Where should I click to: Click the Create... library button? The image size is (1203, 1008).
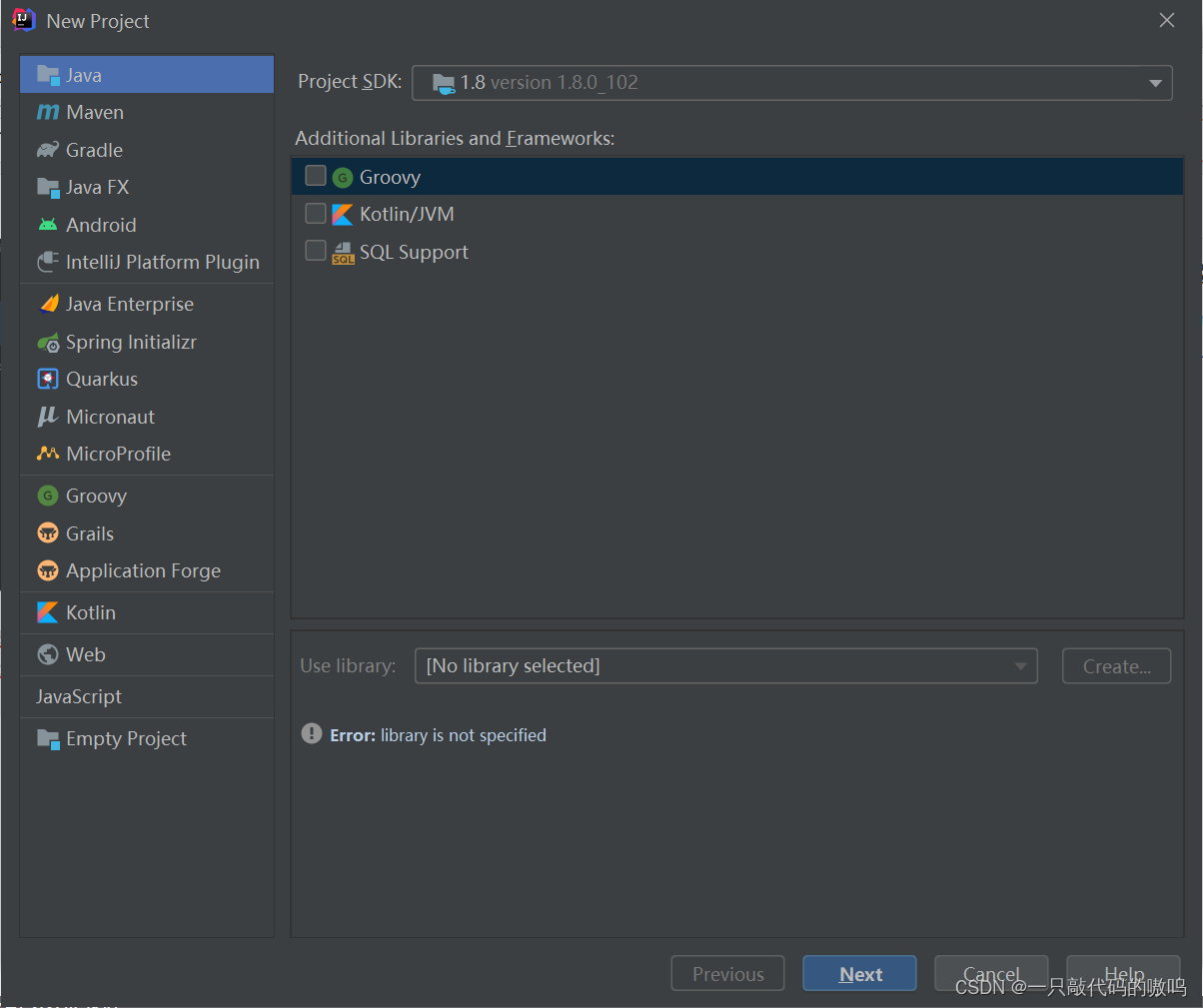(x=1116, y=666)
